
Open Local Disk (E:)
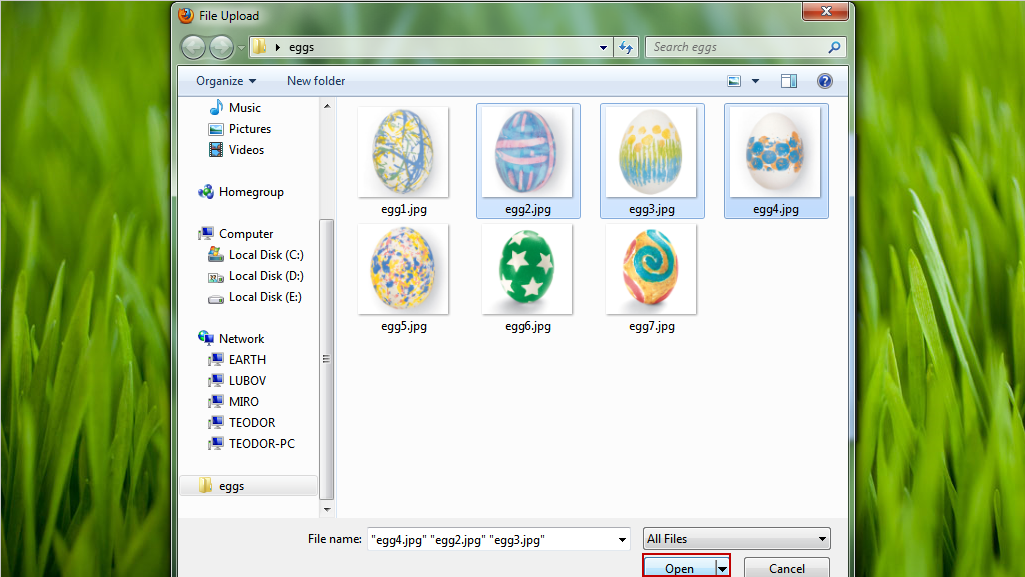(x=255, y=297)
